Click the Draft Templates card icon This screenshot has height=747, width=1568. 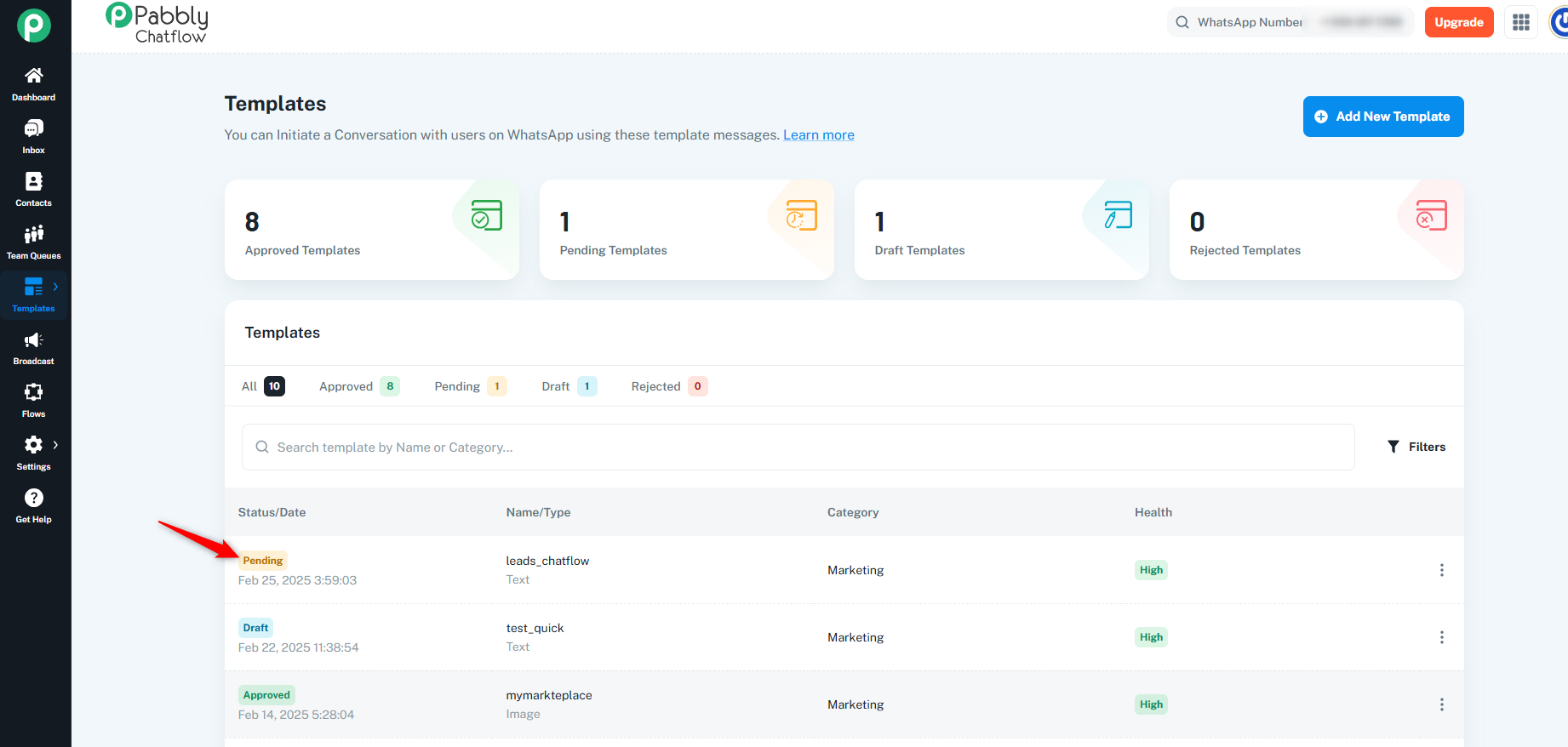click(1118, 215)
